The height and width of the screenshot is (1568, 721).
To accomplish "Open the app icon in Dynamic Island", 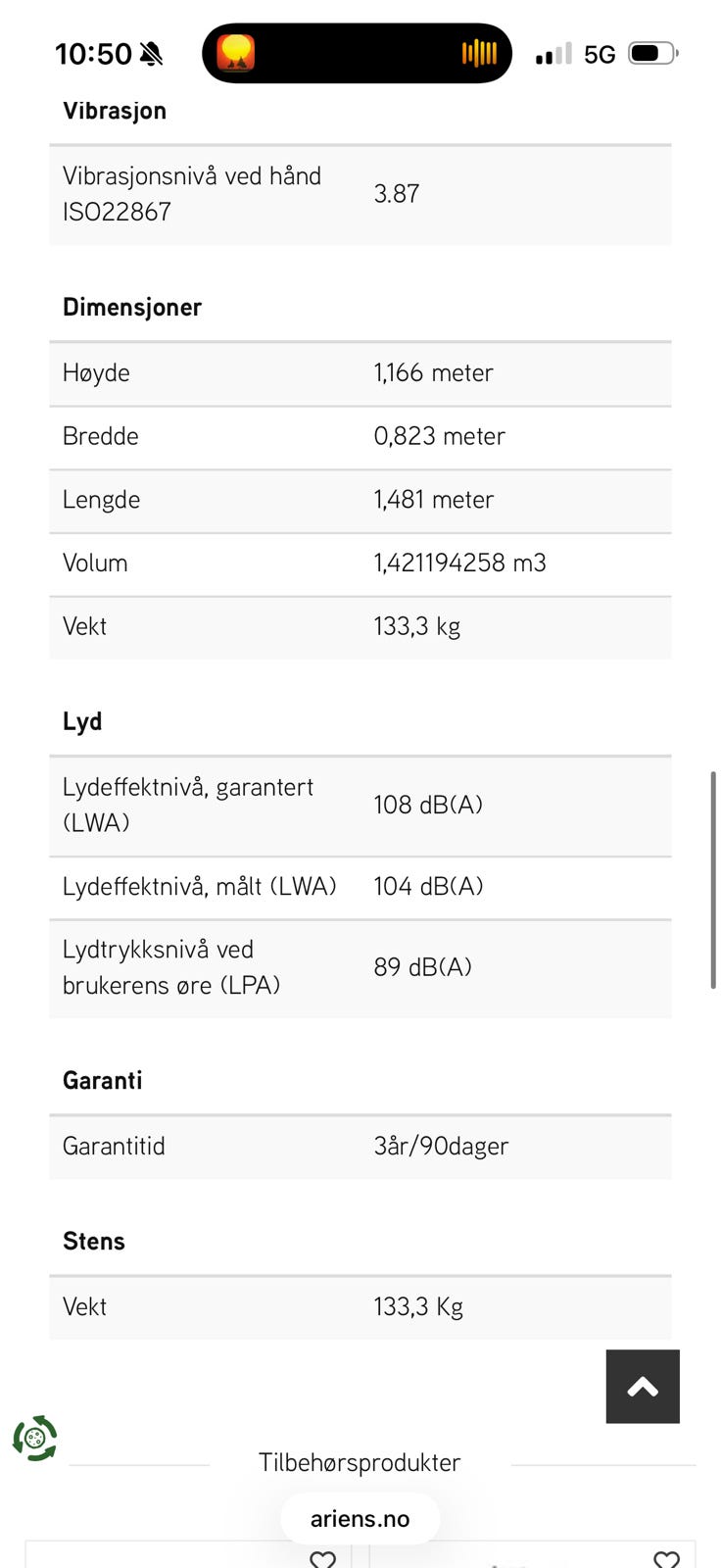I will click(x=236, y=53).
